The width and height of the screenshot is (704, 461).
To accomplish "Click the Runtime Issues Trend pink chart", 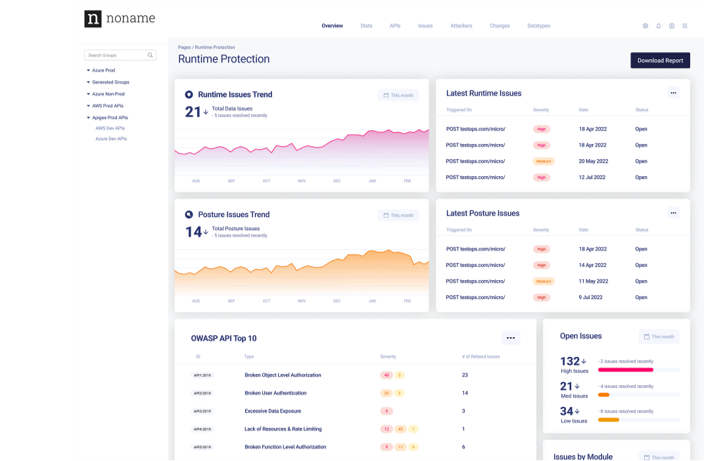I will point(301,151).
